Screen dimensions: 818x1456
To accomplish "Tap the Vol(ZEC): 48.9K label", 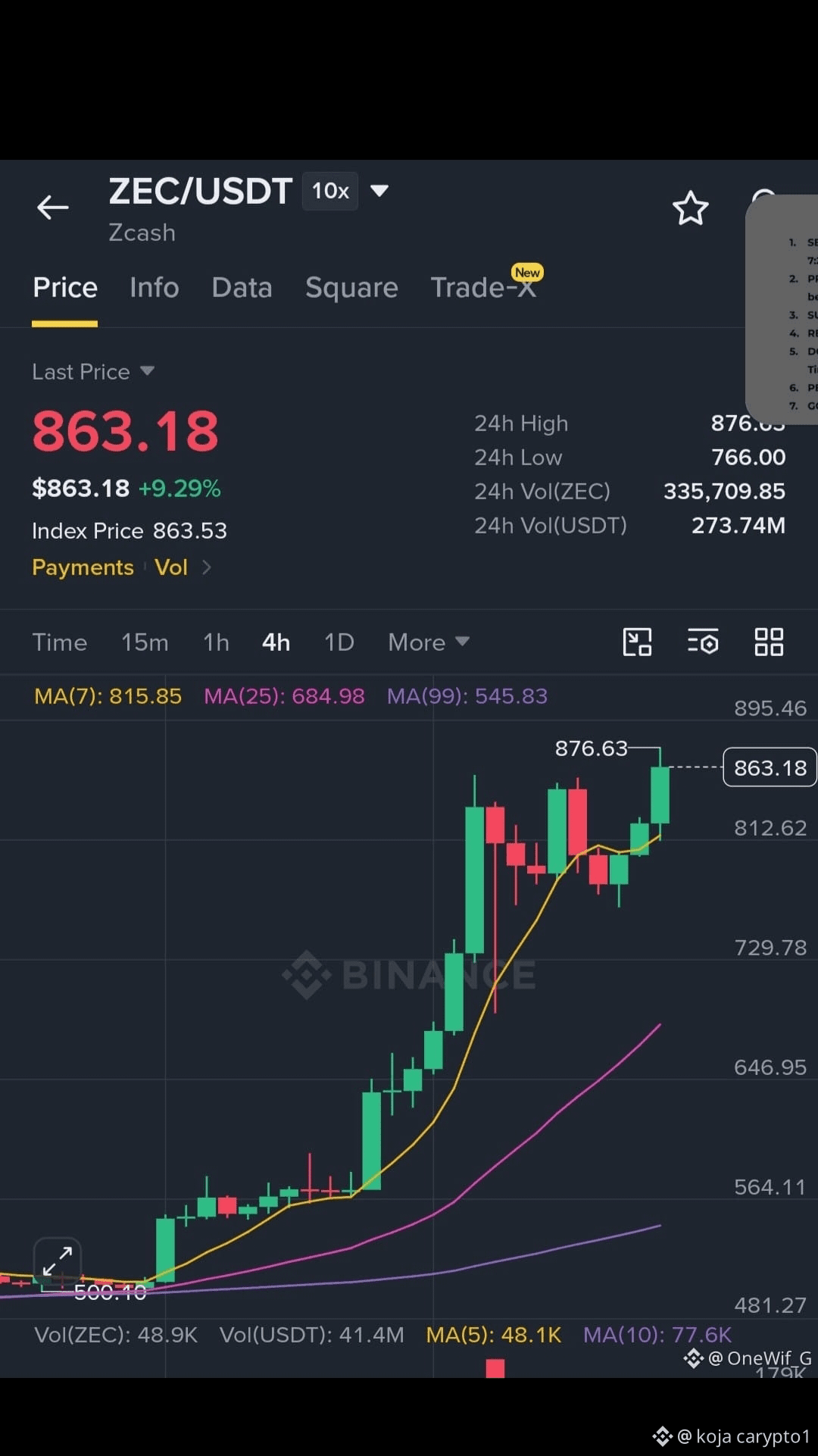I will click(116, 1335).
